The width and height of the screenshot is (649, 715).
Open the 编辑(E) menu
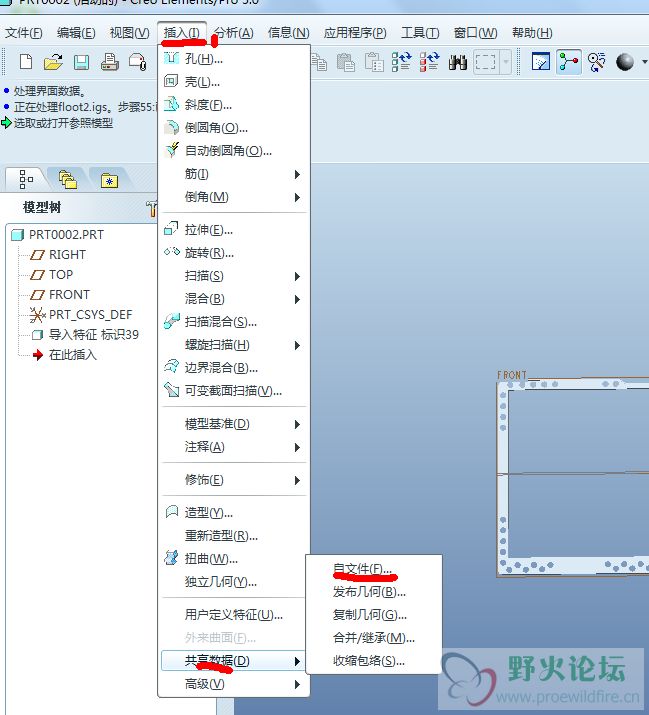coord(76,33)
